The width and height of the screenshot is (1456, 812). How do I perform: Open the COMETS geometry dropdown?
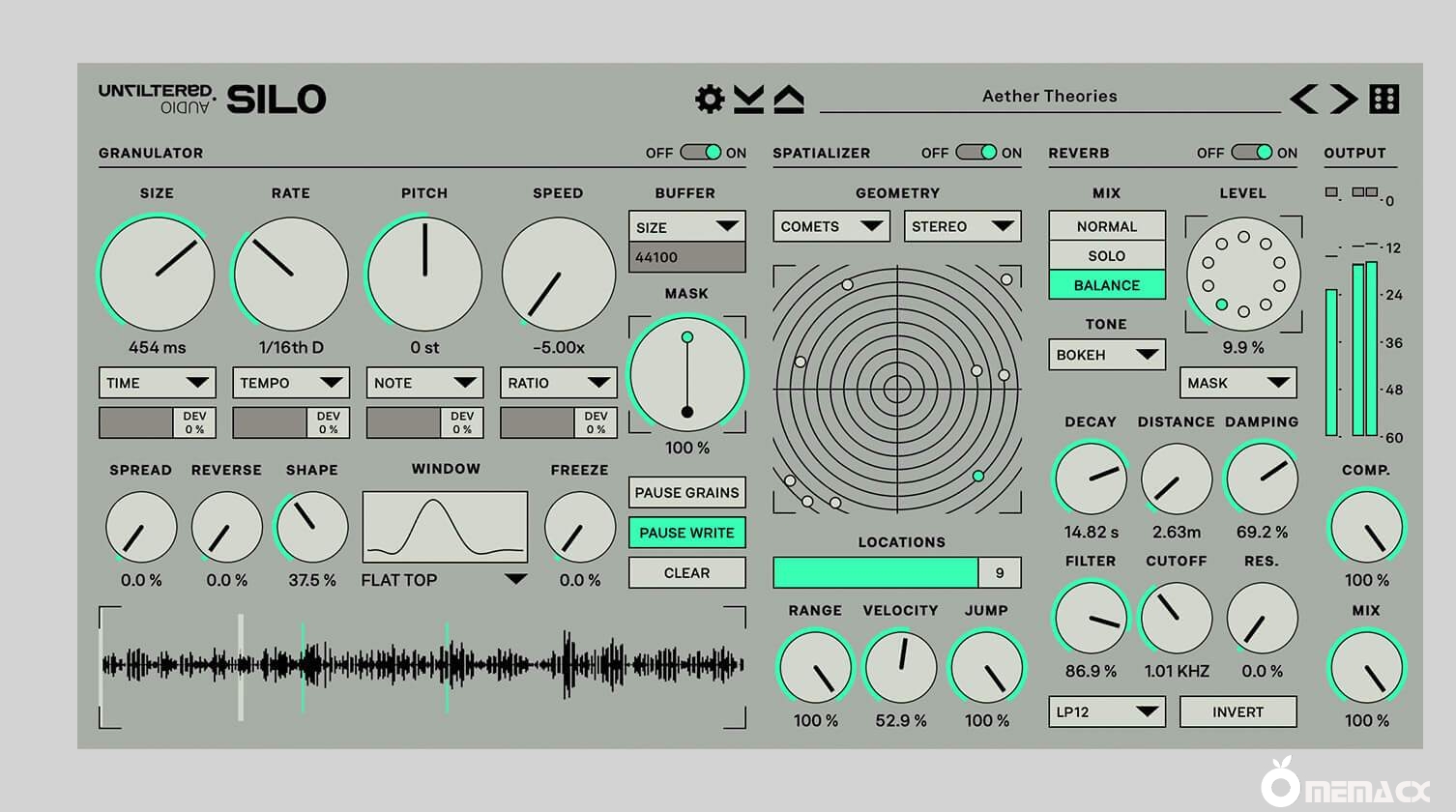[x=830, y=226]
